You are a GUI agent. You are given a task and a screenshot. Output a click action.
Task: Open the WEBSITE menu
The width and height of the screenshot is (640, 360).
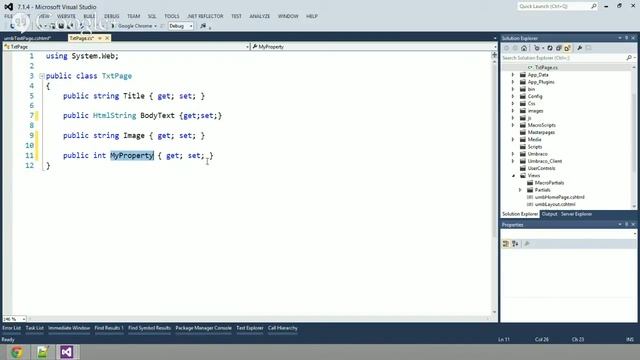[66, 16]
